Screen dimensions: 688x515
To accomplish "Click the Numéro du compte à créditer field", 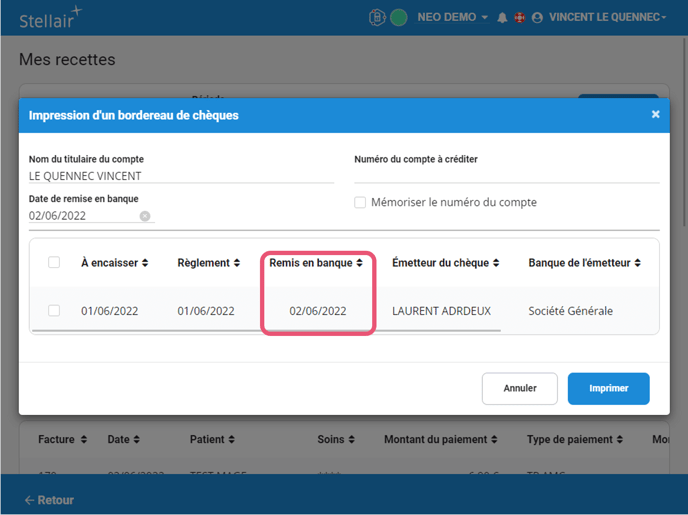I will pyautogui.click(x=506, y=175).
